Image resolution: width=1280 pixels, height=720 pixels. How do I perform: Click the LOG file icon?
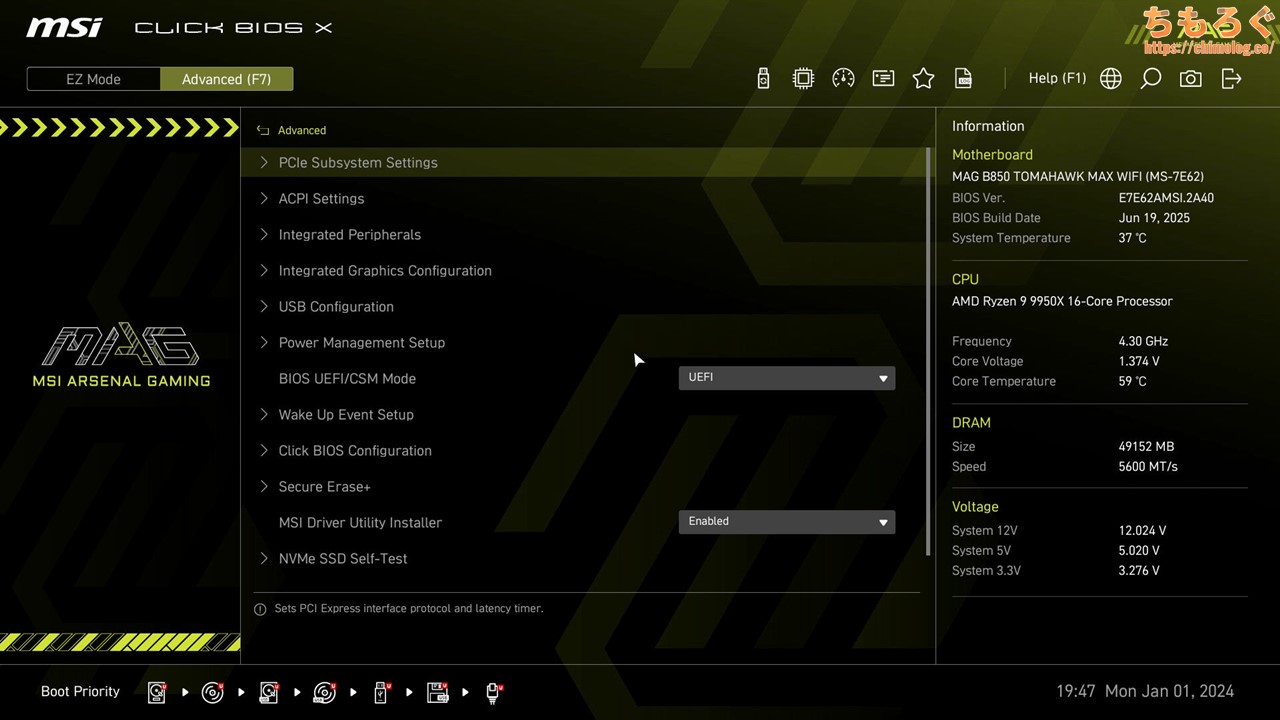(963, 79)
